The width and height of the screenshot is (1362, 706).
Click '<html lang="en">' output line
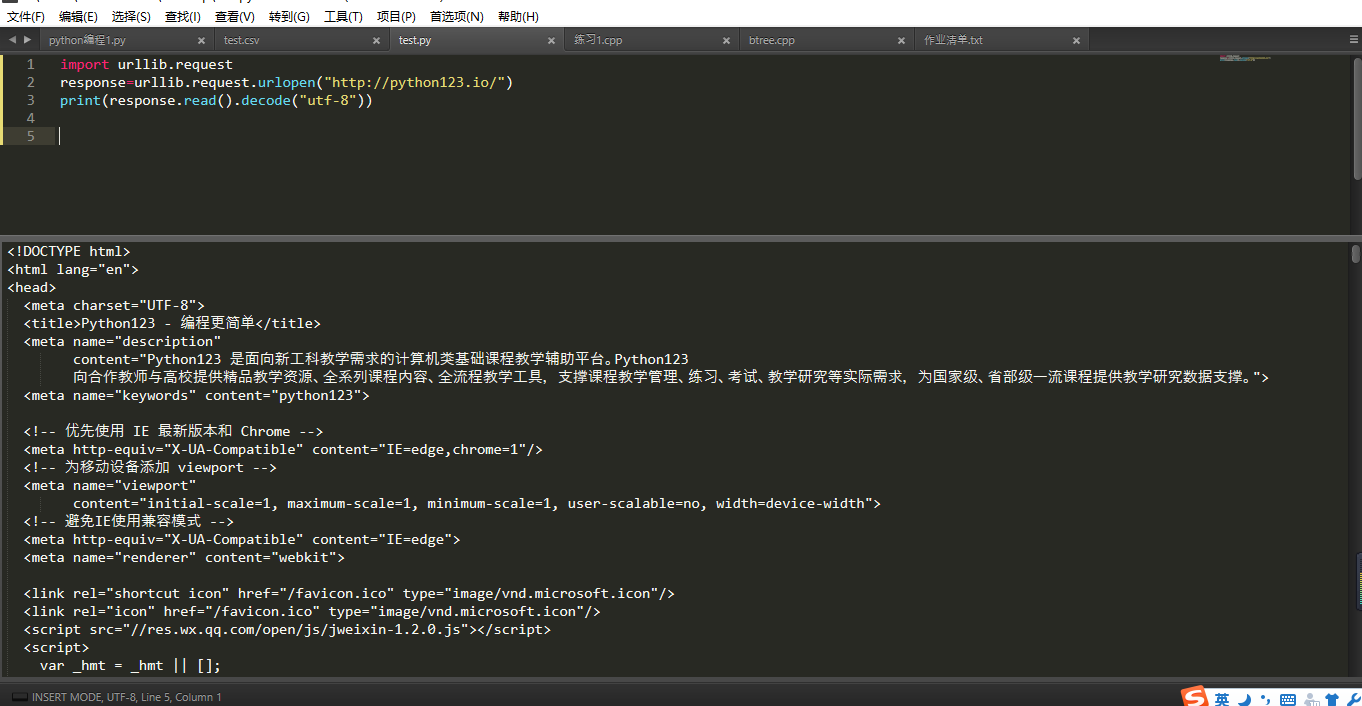pyautogui.click(x=73, y=269)
